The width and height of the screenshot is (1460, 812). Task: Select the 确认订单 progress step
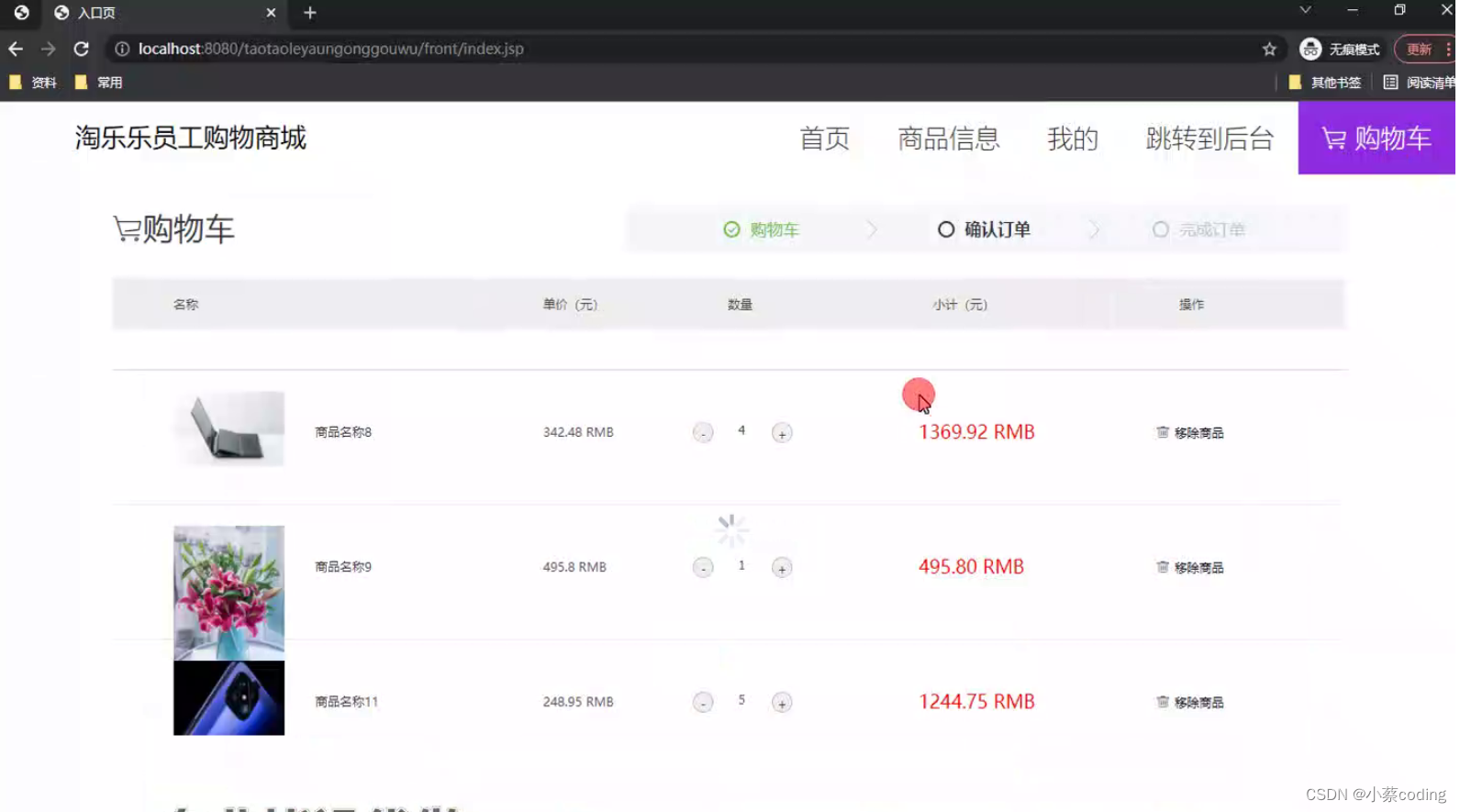[x=984, y=229]
